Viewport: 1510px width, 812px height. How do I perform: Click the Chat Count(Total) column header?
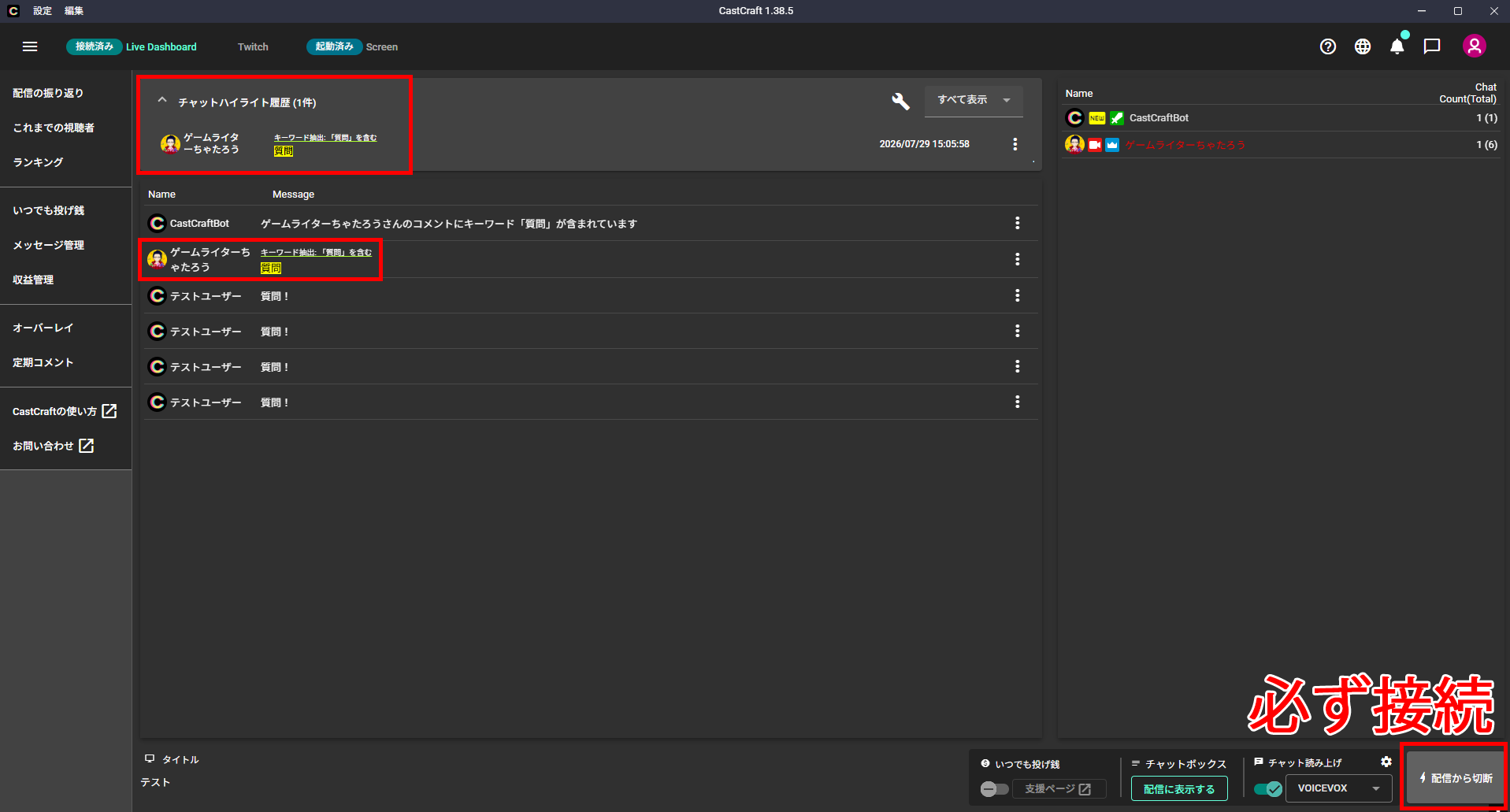[x=1467, y=93]
